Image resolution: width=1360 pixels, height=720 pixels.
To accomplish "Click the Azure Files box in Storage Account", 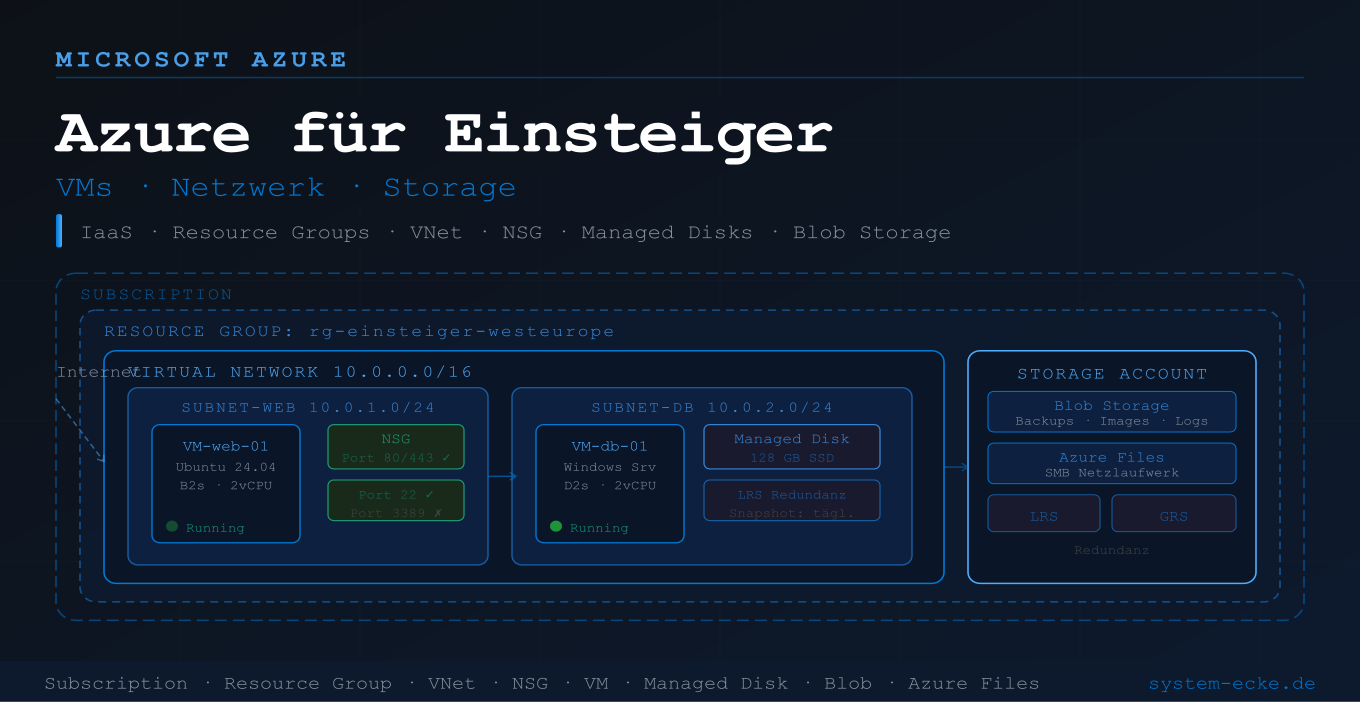I will pyautogui.click(x=1112, y=464).
